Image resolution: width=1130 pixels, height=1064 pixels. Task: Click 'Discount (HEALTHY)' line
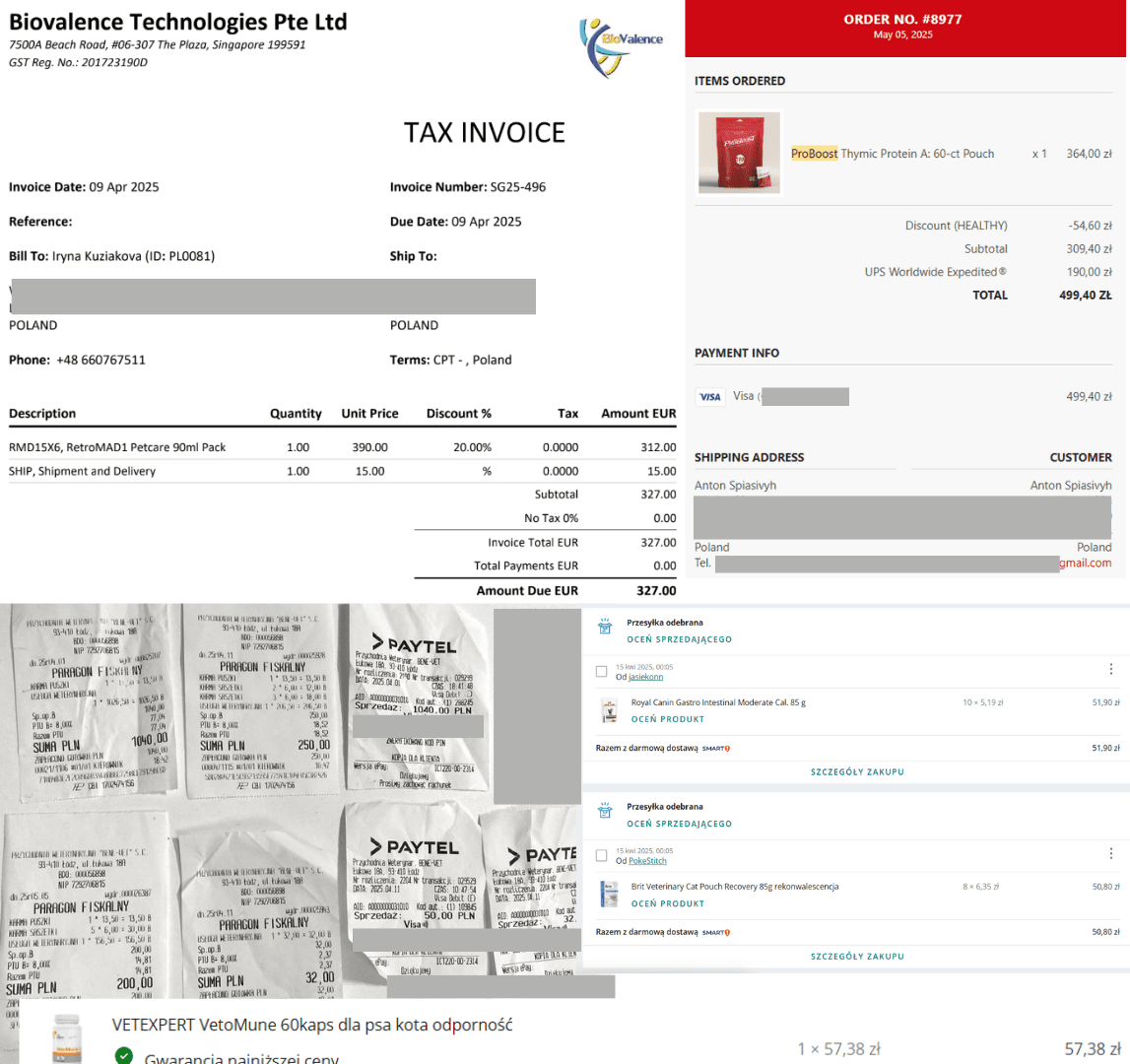tap(1008, 226)
